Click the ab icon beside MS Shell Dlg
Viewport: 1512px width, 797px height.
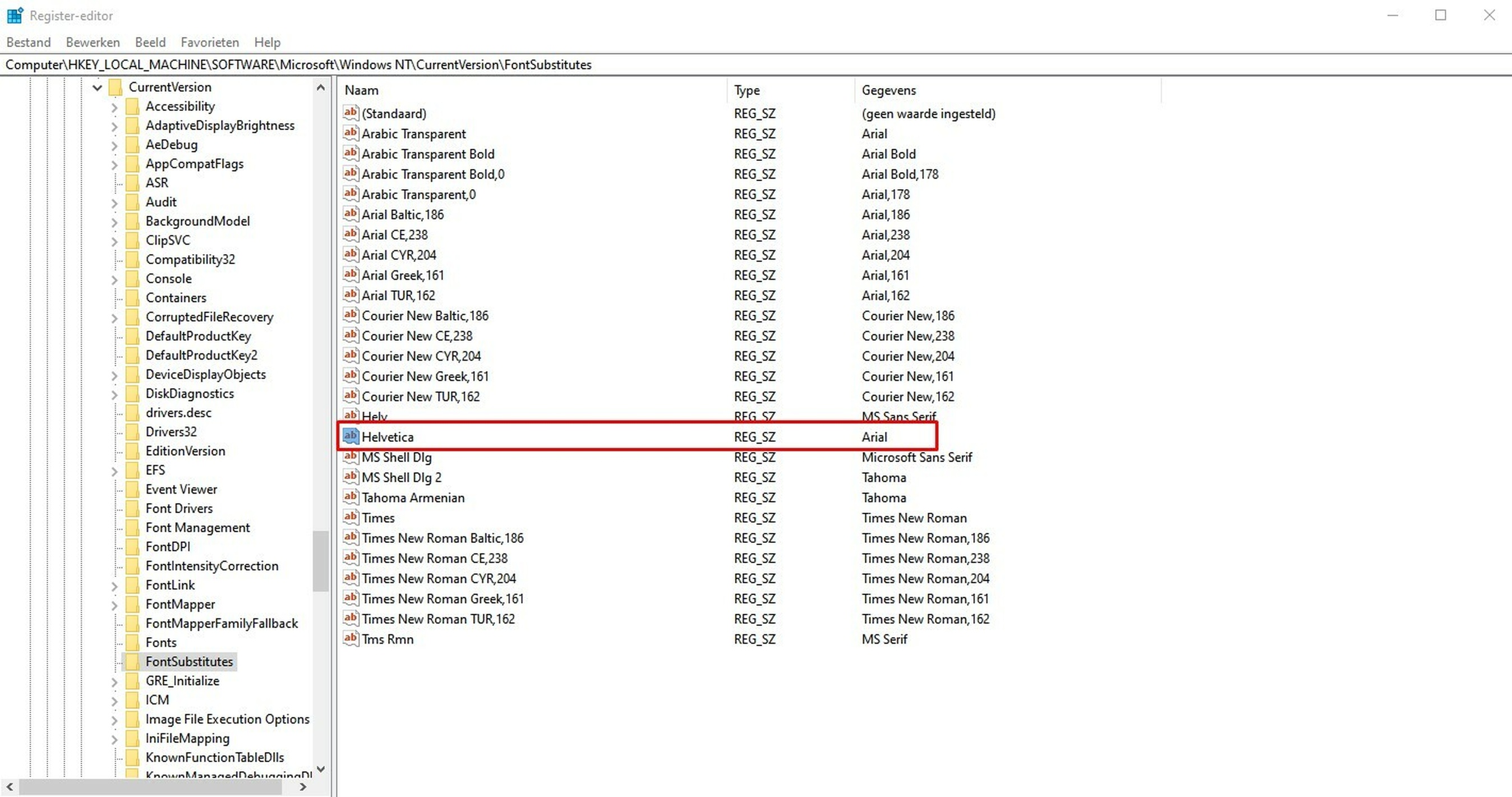click(x=351, y=457)
